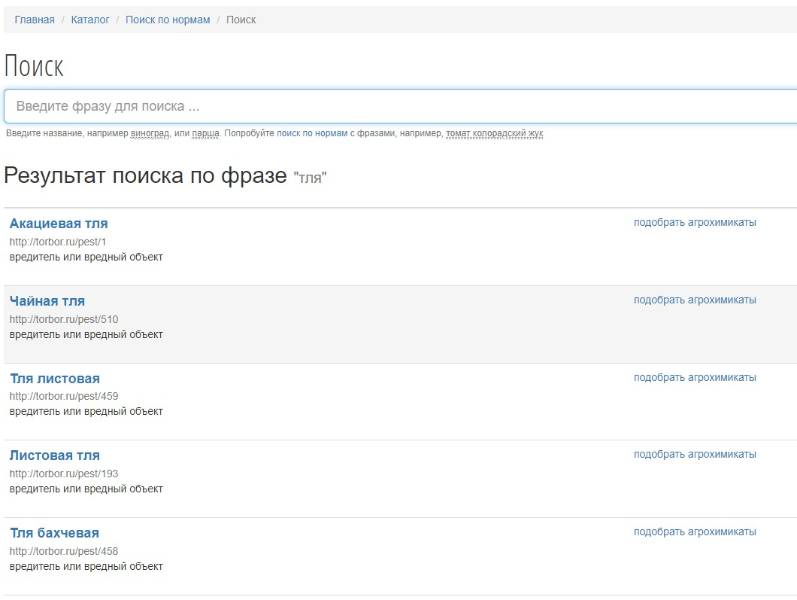Open the Чайная тля result

coord(47,301)
